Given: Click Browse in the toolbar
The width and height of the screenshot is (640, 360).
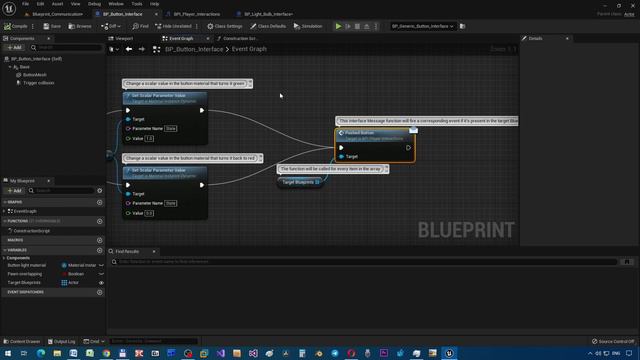Looking at the screenshot, I should click(80, 26).
